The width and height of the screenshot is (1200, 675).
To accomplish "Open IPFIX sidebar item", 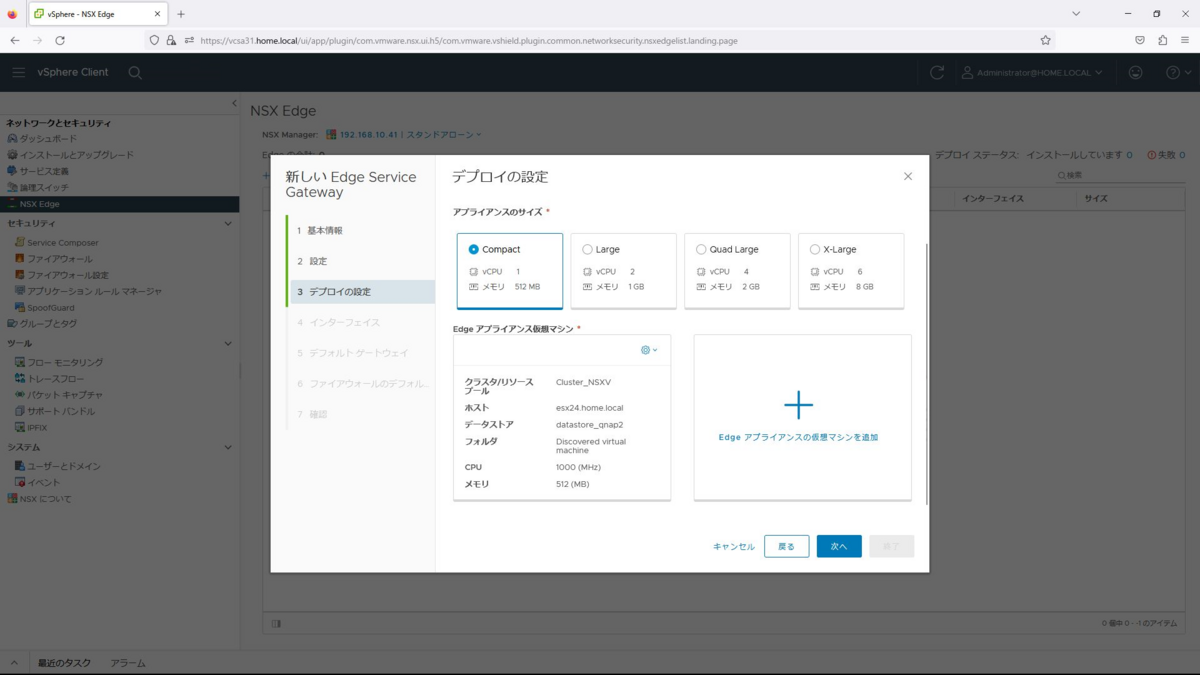I will 36,427.
